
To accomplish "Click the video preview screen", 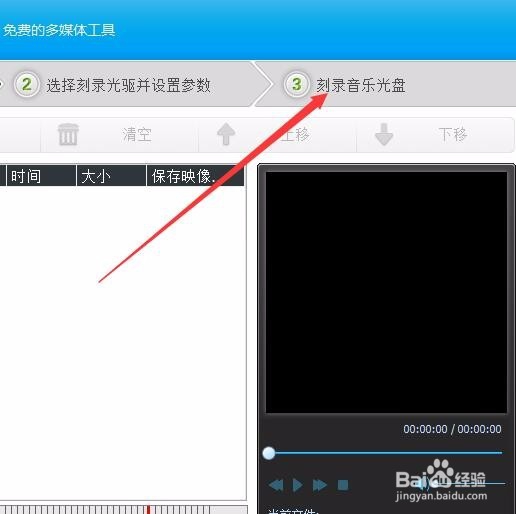I will (x=386, y=292).
